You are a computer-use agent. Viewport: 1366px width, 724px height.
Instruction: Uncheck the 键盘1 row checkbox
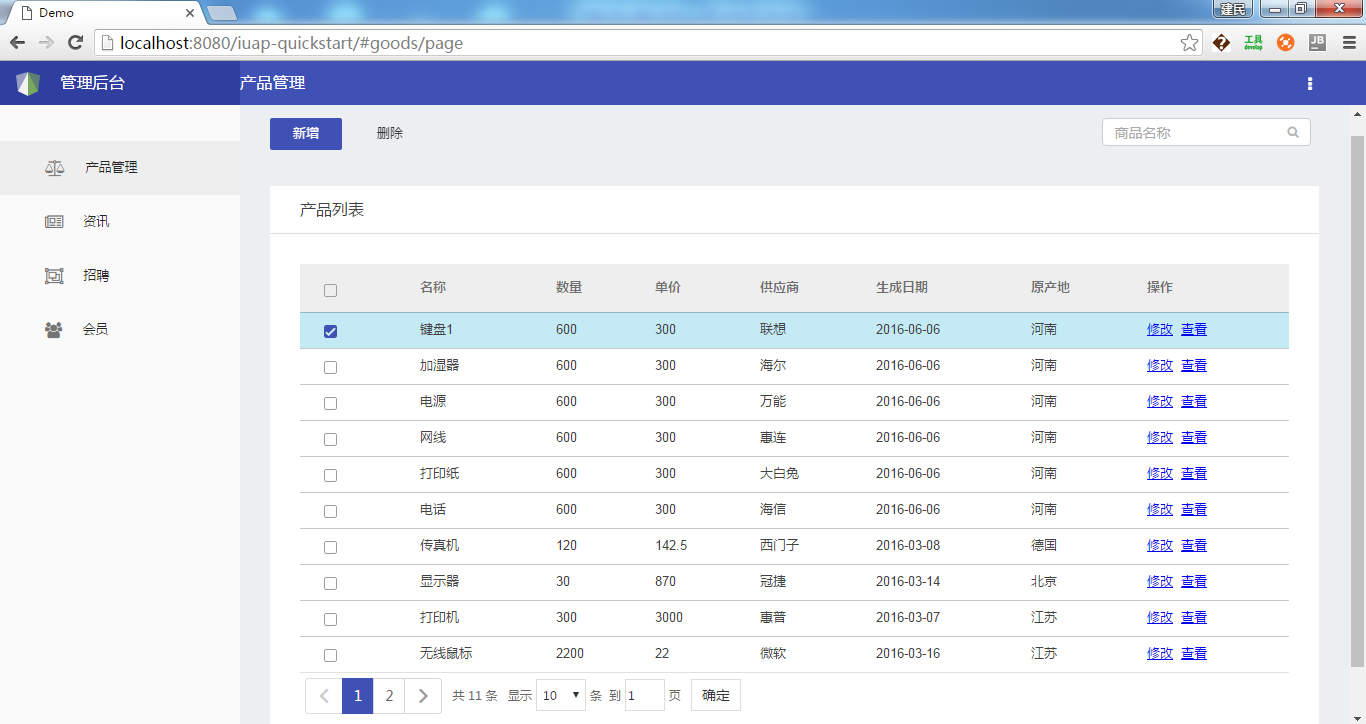point(331,331)
